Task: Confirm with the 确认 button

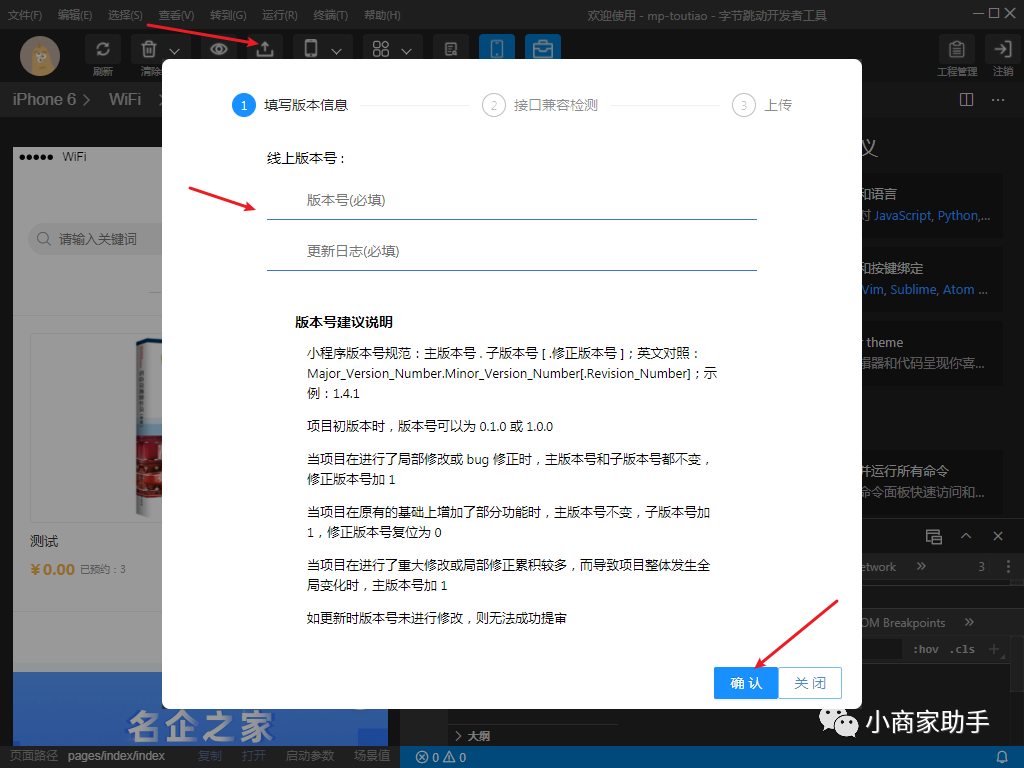Action: pos(746,683)
